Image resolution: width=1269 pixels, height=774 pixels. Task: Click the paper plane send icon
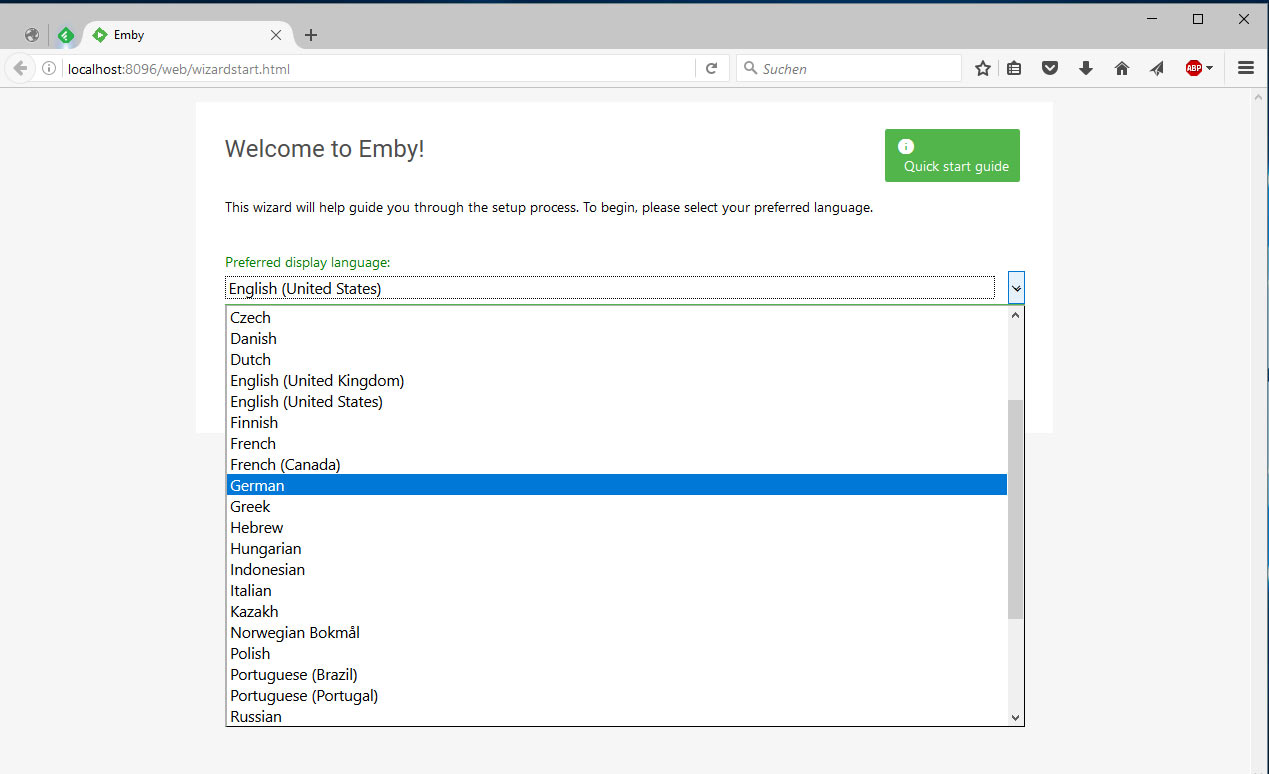1157,68
